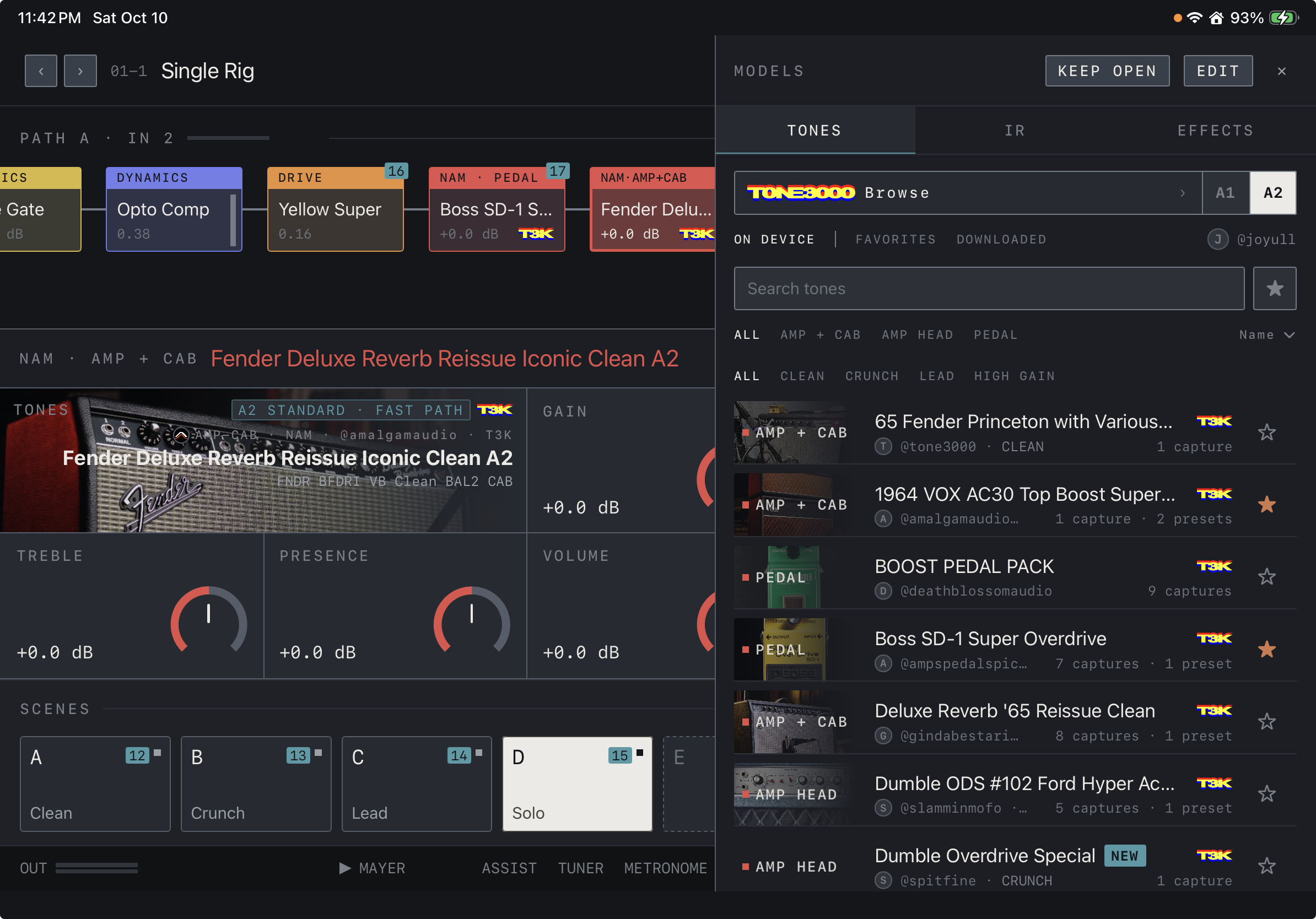The image size is (1316, 919).
Task: Open the TONE3000 Browse link
Action: pos(968,193)
